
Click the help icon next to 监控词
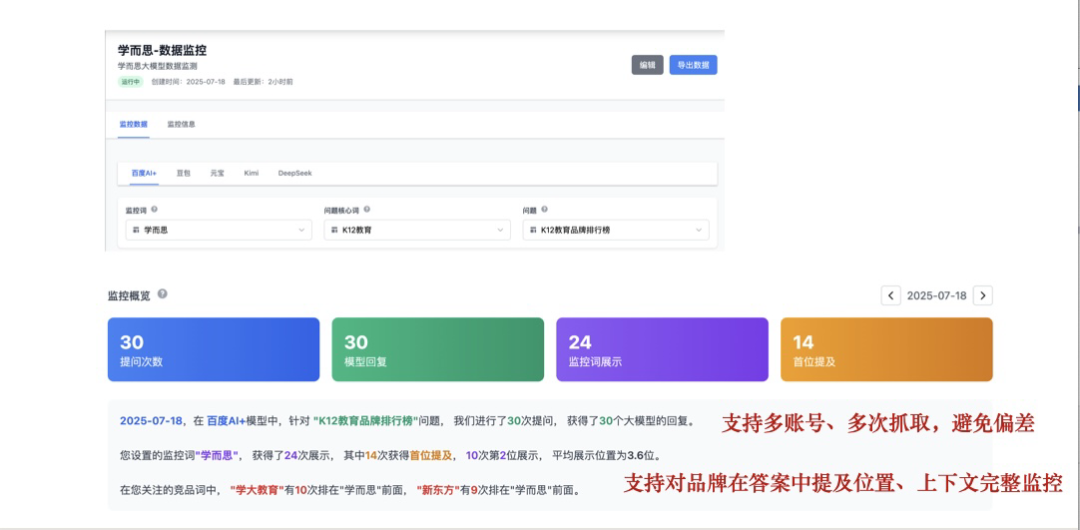coord(154,210)
